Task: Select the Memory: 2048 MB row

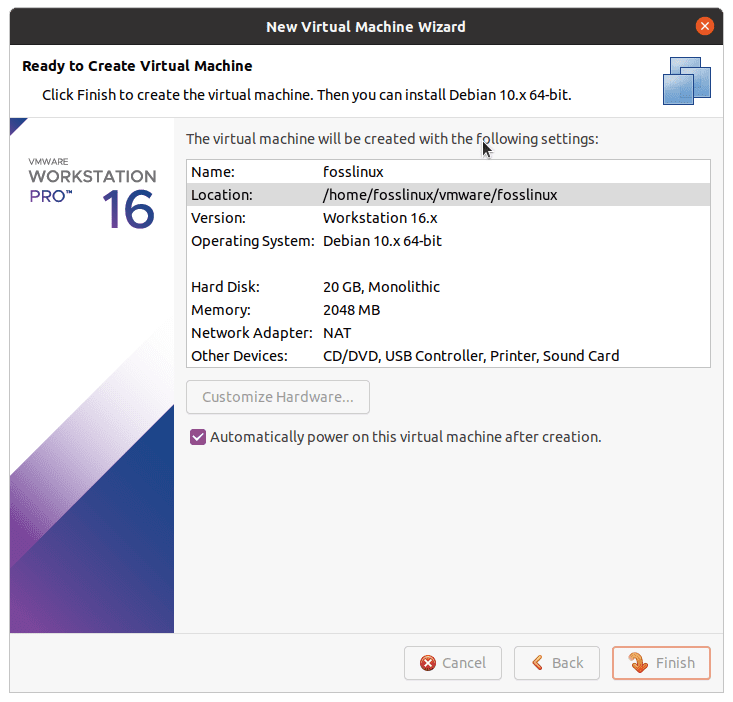Action: tap(448, 310)
